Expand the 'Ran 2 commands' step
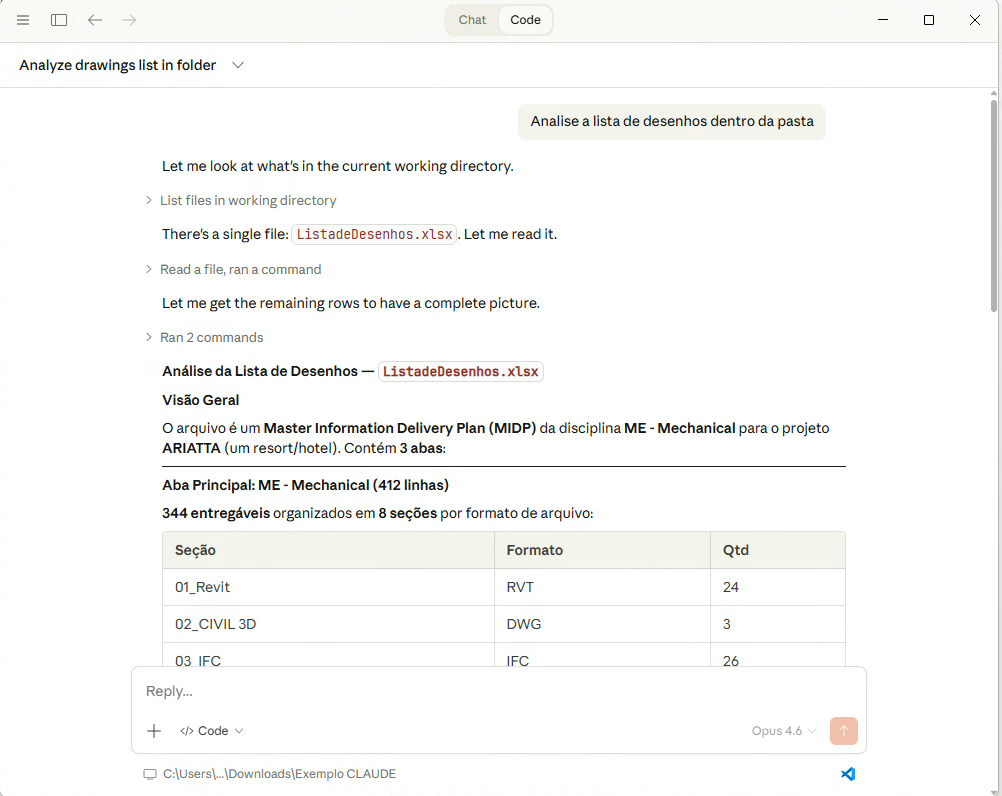 click(211, 337)
